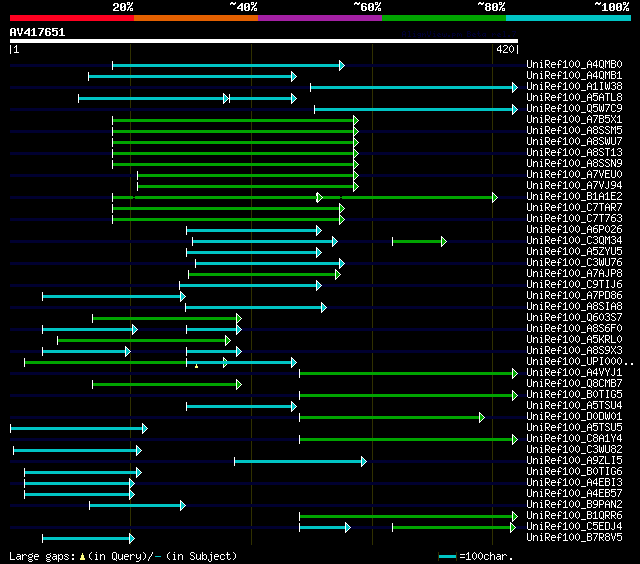Click the cyan alignment bar in the A1IW38 row
Image resolution: width=640 pixels, height=564 pixels.
click(414, 87)
